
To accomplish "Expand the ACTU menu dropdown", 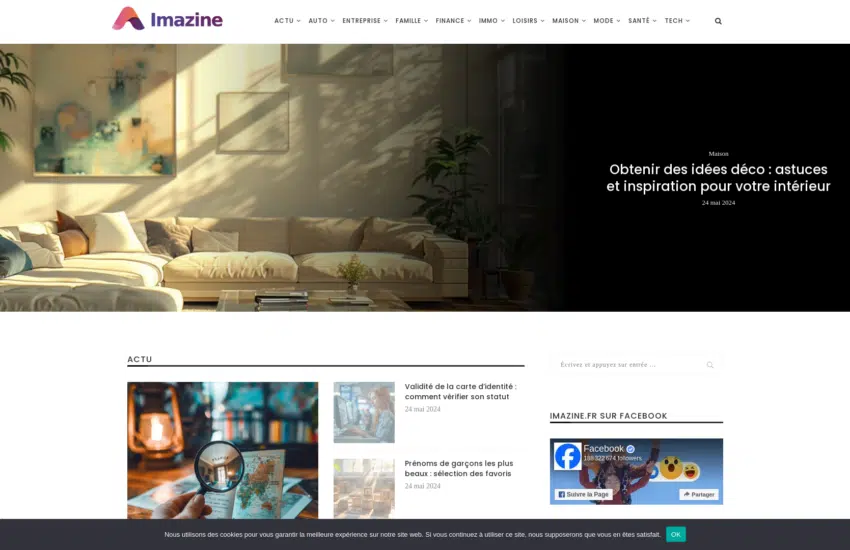I will 287,21.
